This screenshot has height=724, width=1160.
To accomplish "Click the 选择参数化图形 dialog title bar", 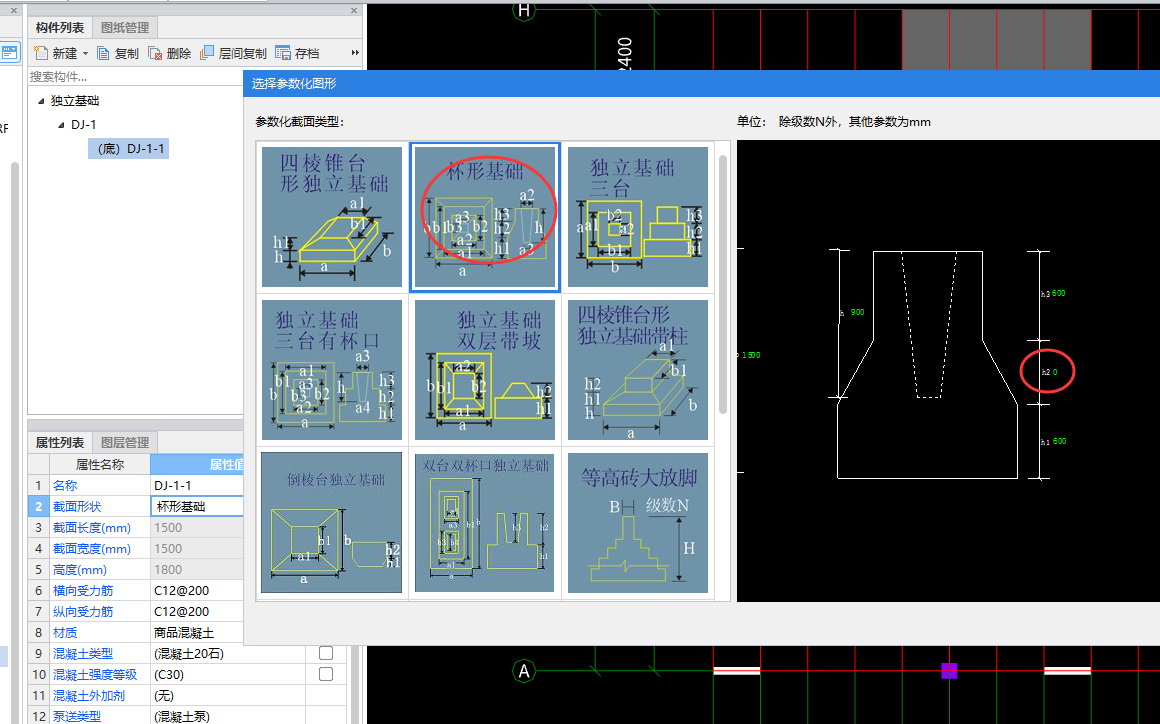I will (x=701, y=84).
